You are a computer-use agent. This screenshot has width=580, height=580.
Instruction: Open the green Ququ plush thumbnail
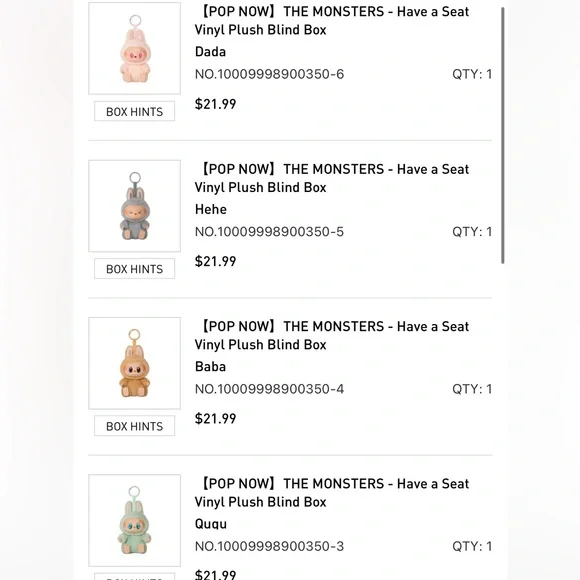tap(135, 520)
